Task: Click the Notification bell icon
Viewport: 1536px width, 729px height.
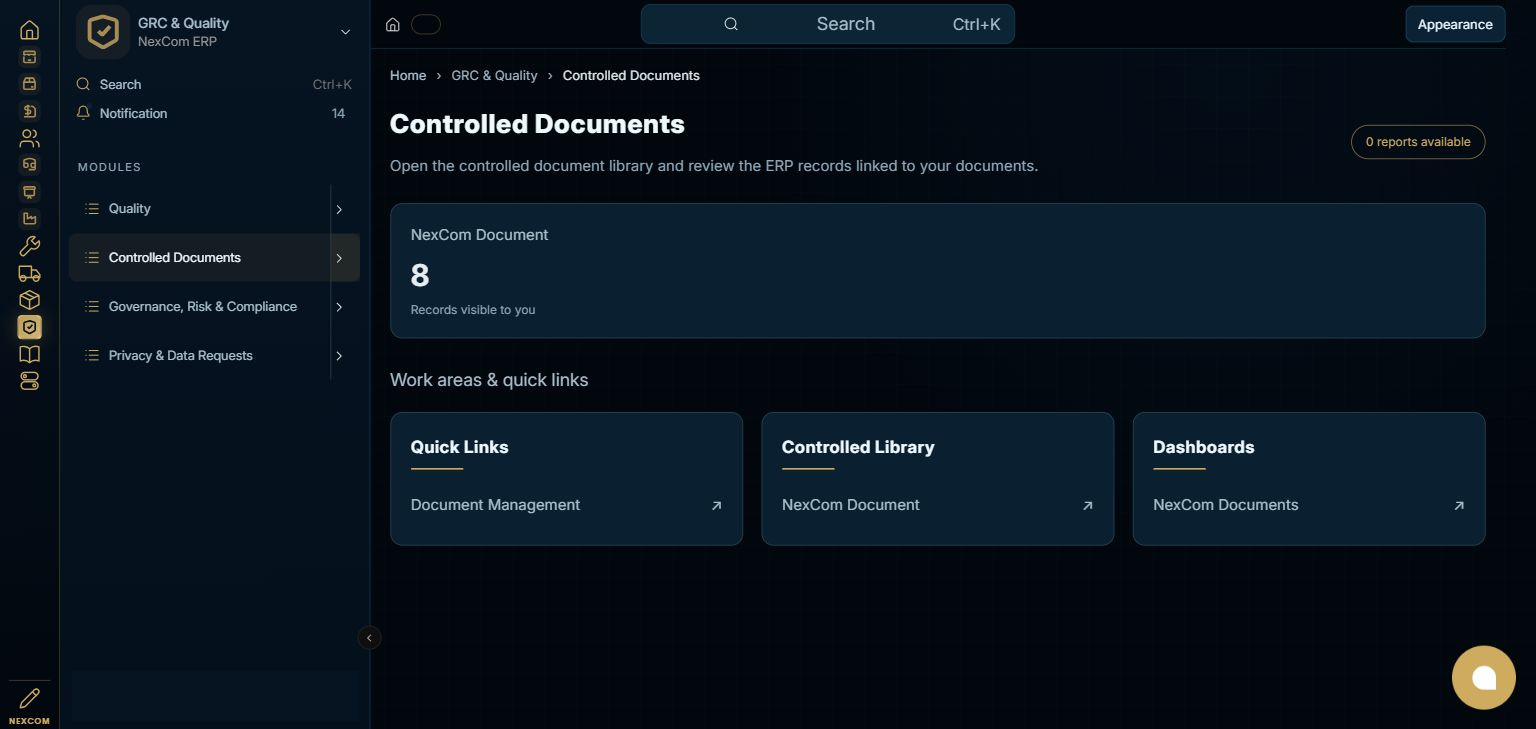Action: point(84,113)
